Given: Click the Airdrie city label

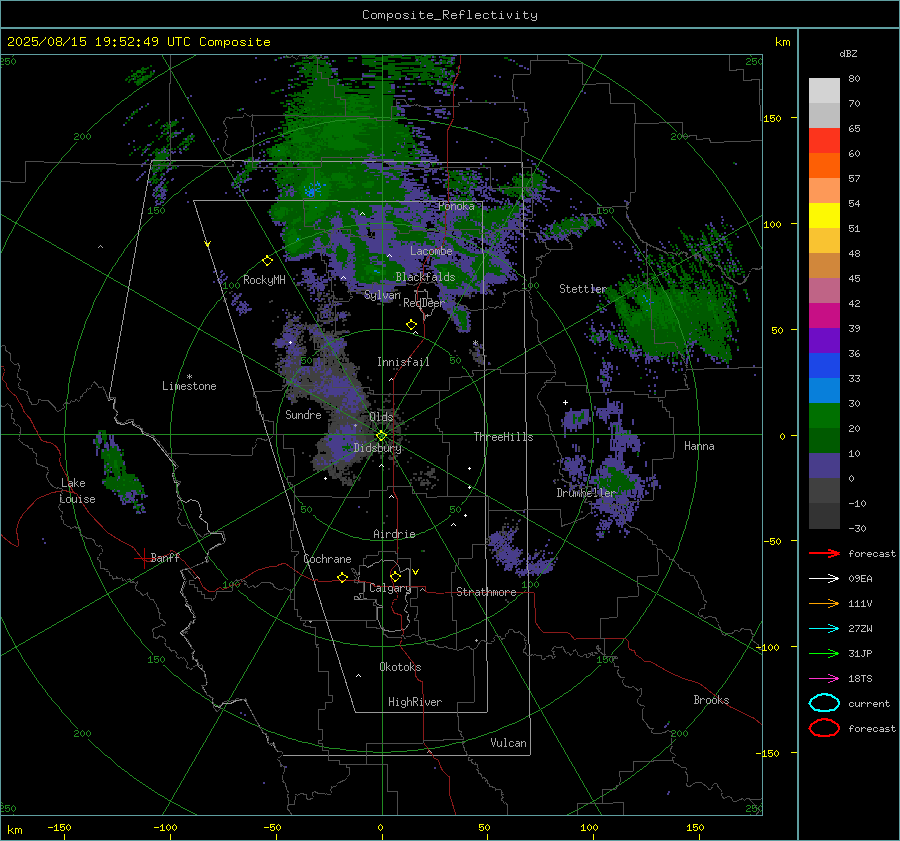Looking at the screenshot, I should (394, 534).
